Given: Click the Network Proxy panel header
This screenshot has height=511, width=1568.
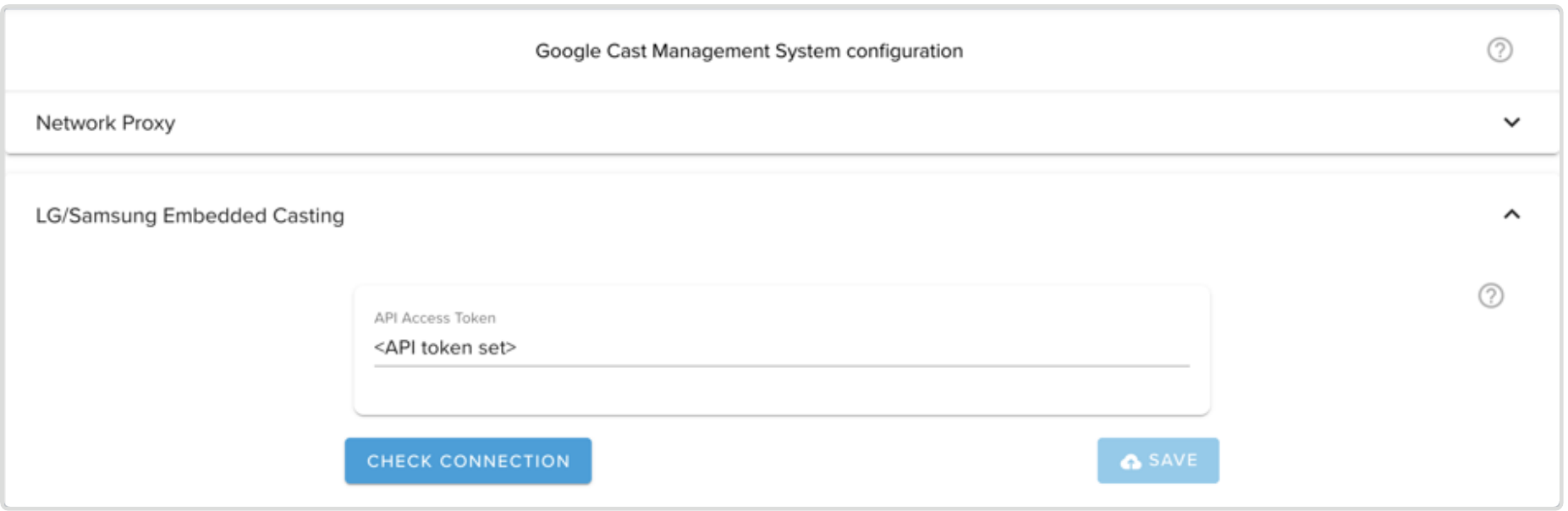Looking at the screenshot, I should click(x=762, y=123).
